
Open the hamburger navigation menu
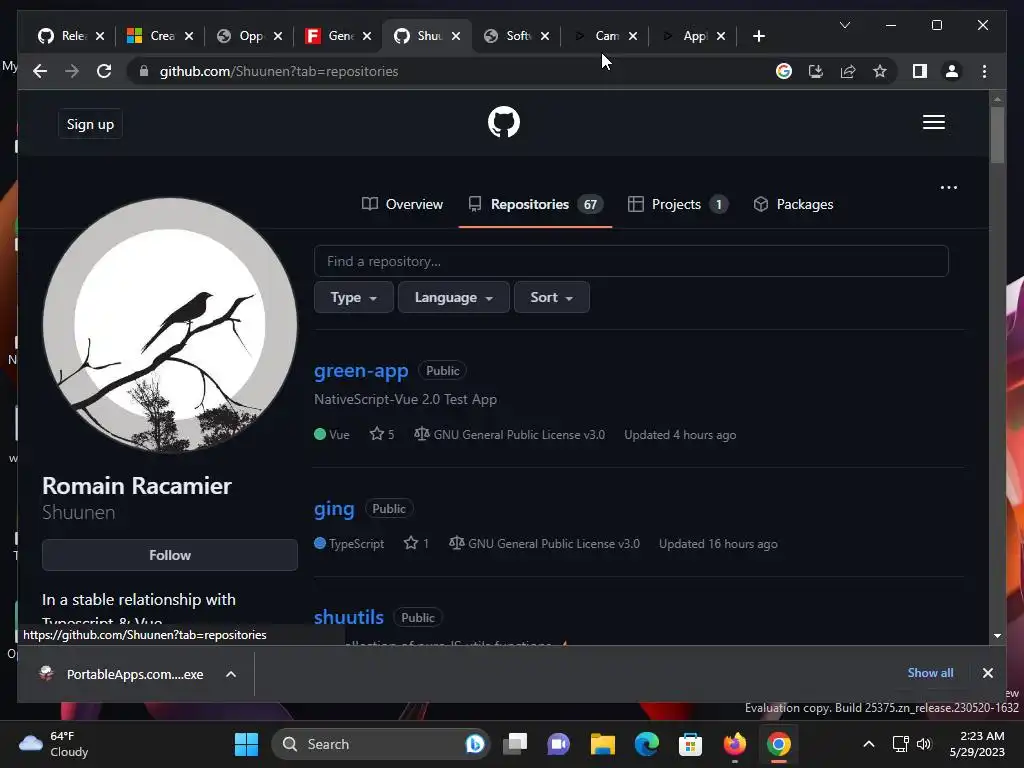click(933, 122)
